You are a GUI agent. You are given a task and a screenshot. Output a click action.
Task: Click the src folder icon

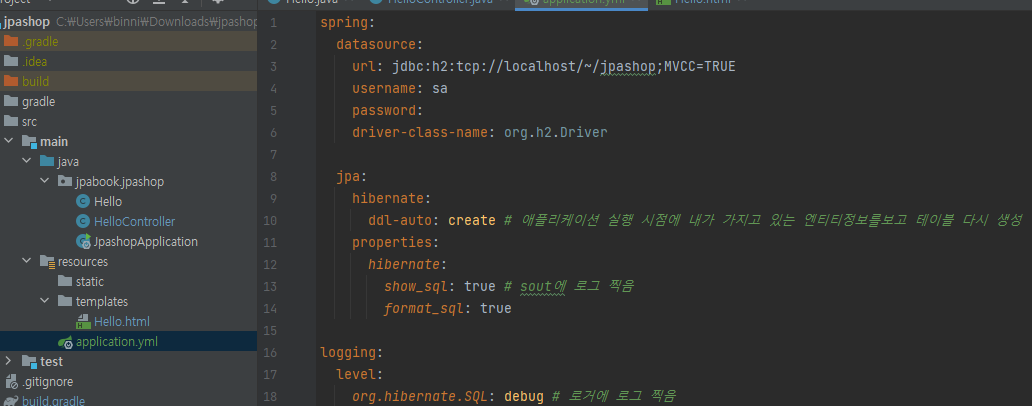point(11,122)
